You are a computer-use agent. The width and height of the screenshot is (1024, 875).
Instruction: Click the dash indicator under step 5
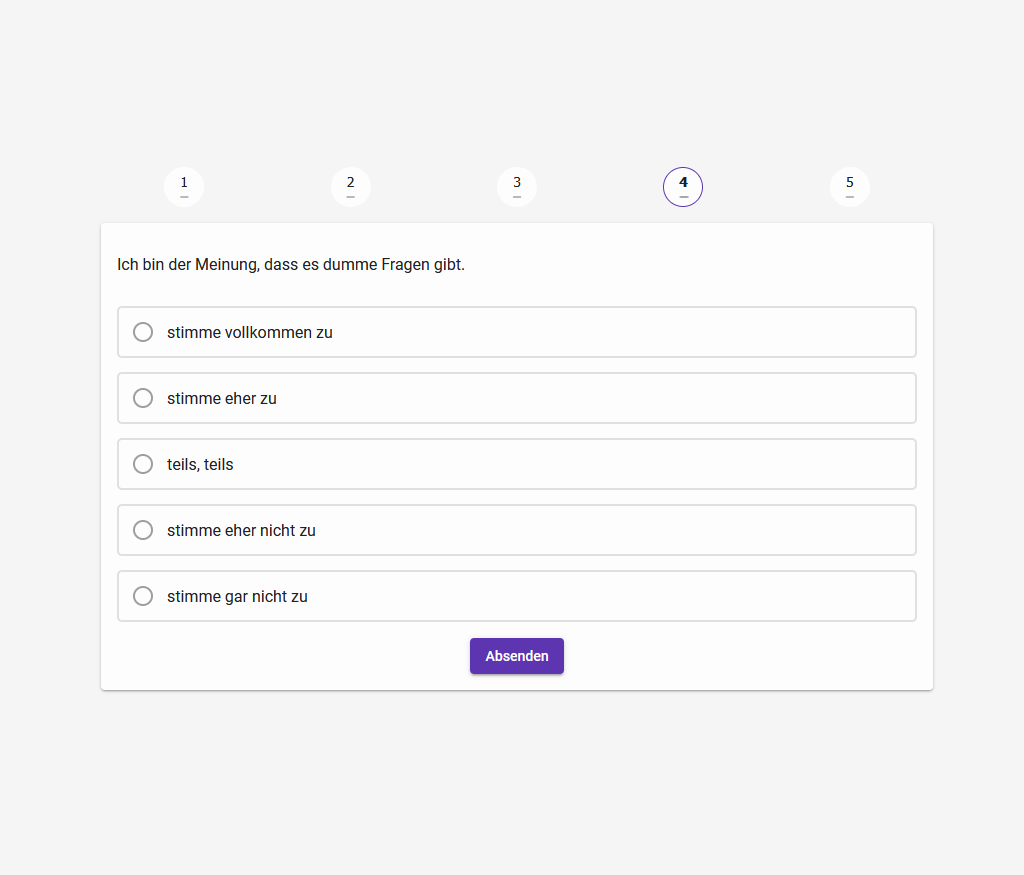(x=850, y=197)
